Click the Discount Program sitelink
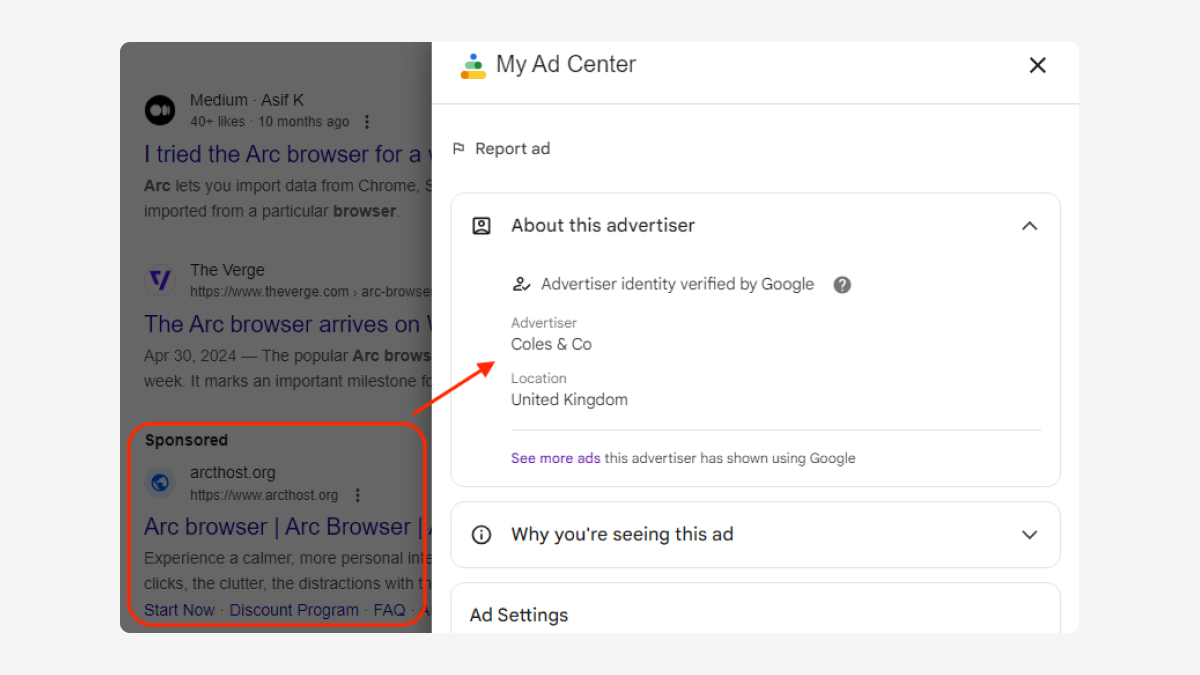The image size is (1200, 675). (294, 610)
